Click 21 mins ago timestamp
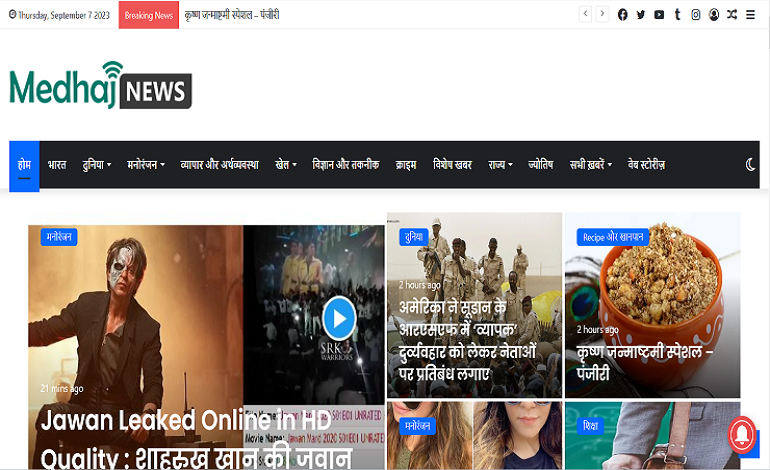Image resolution: width=770 pixels, height=470 pixels. [62, 388]
